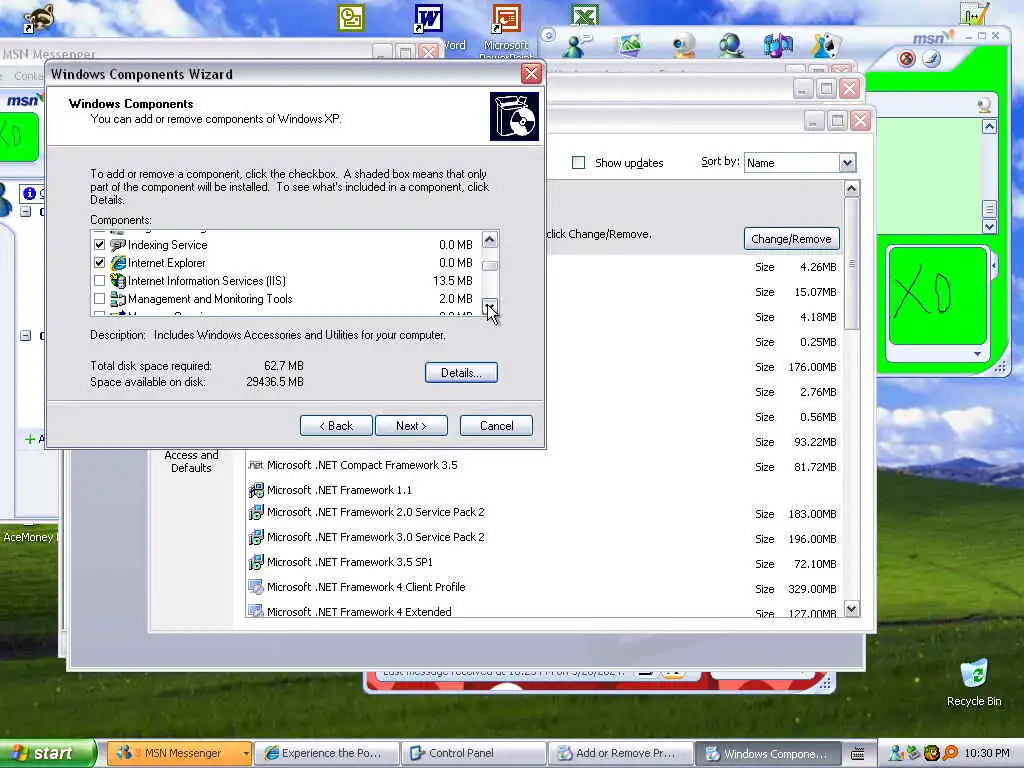Uncheck the Internet Explorer component checkbox

point(99,263)
